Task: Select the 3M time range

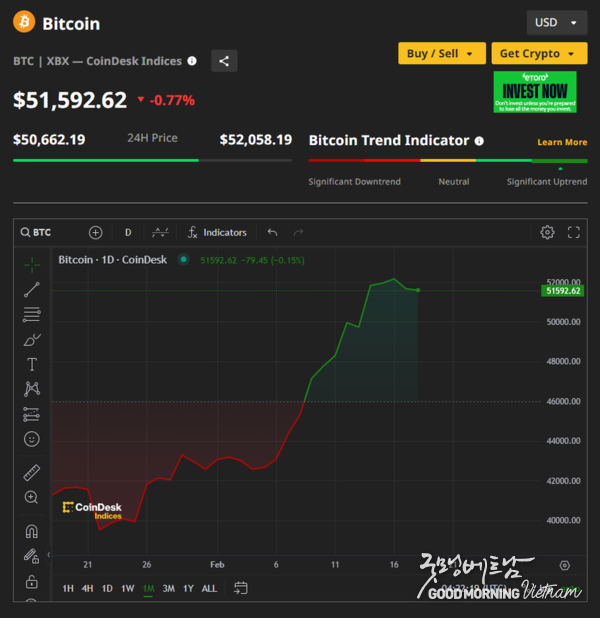Action: [x=169, y=588]
